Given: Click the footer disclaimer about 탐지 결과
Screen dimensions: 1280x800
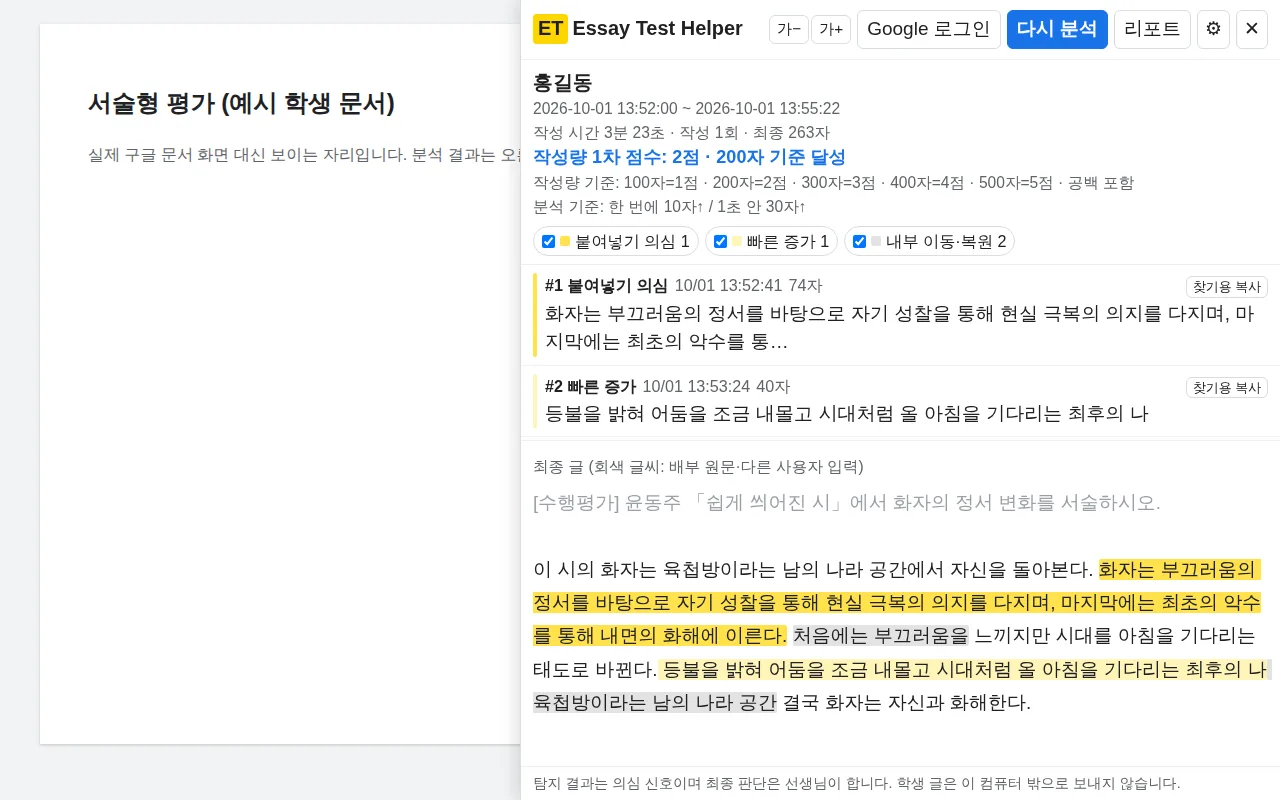Looking at the screenshot, I should click(857, 783).
